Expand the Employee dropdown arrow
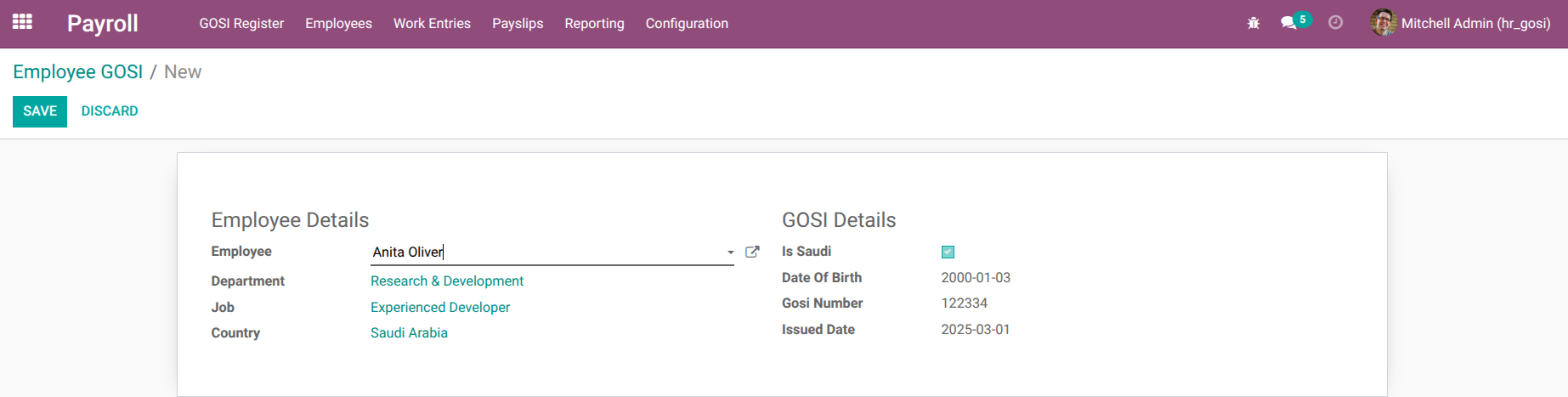This screenshot has height=397, width=1568. 730,252
